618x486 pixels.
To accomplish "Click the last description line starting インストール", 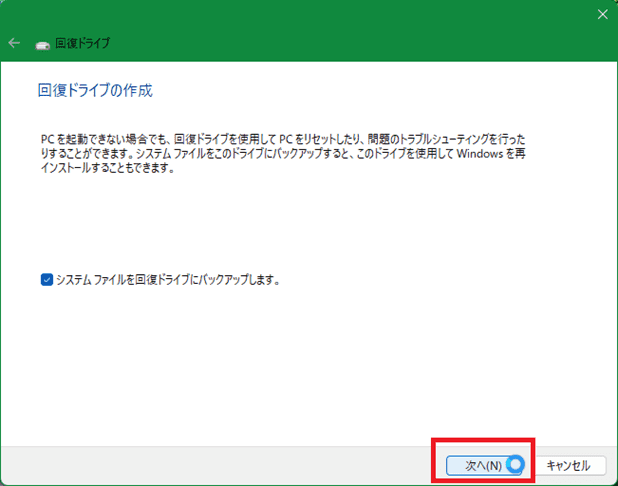I will (x=108, y=168).
